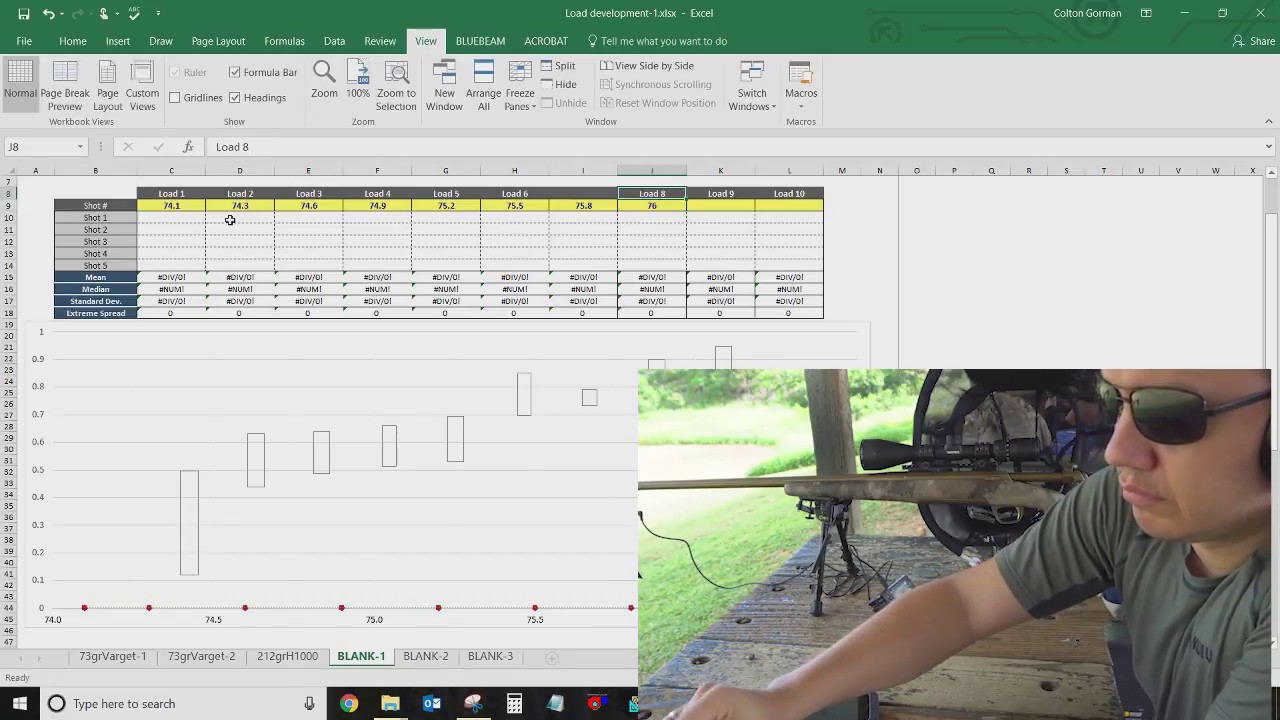Click the Share button
The width and height of the screenshot is (1280, 720).
[x=1253, y=41]
